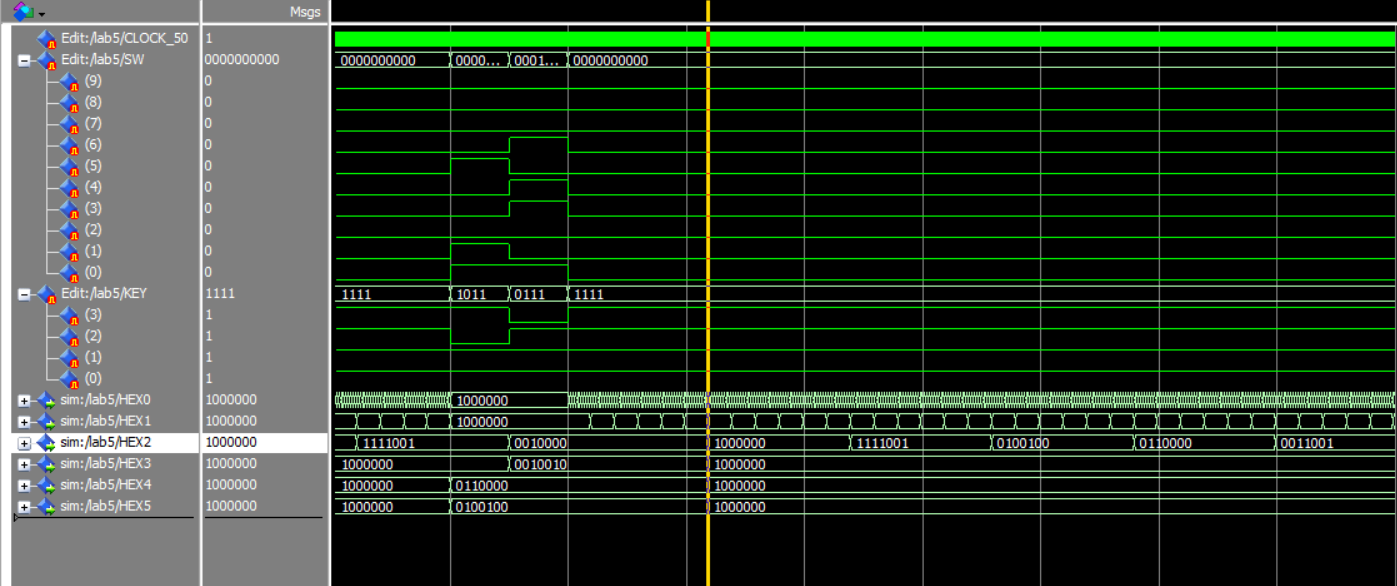The height and width of the screenshot is (586, 1397).
Task: Select the sim:/lab5/HEX1 signal name
Action: [x=106, y=421]
